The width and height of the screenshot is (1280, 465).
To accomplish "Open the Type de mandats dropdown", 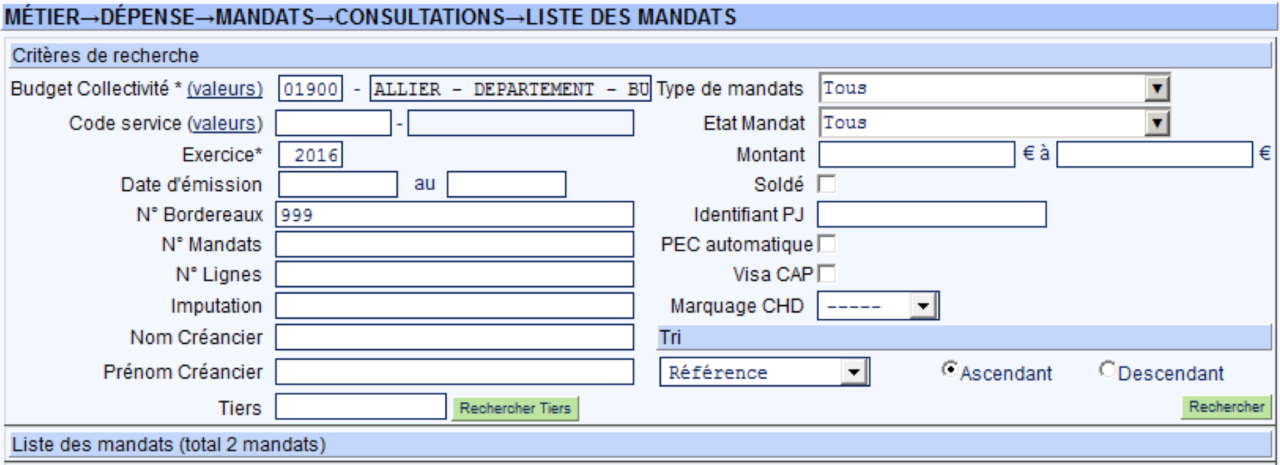I will coord(994,88).
